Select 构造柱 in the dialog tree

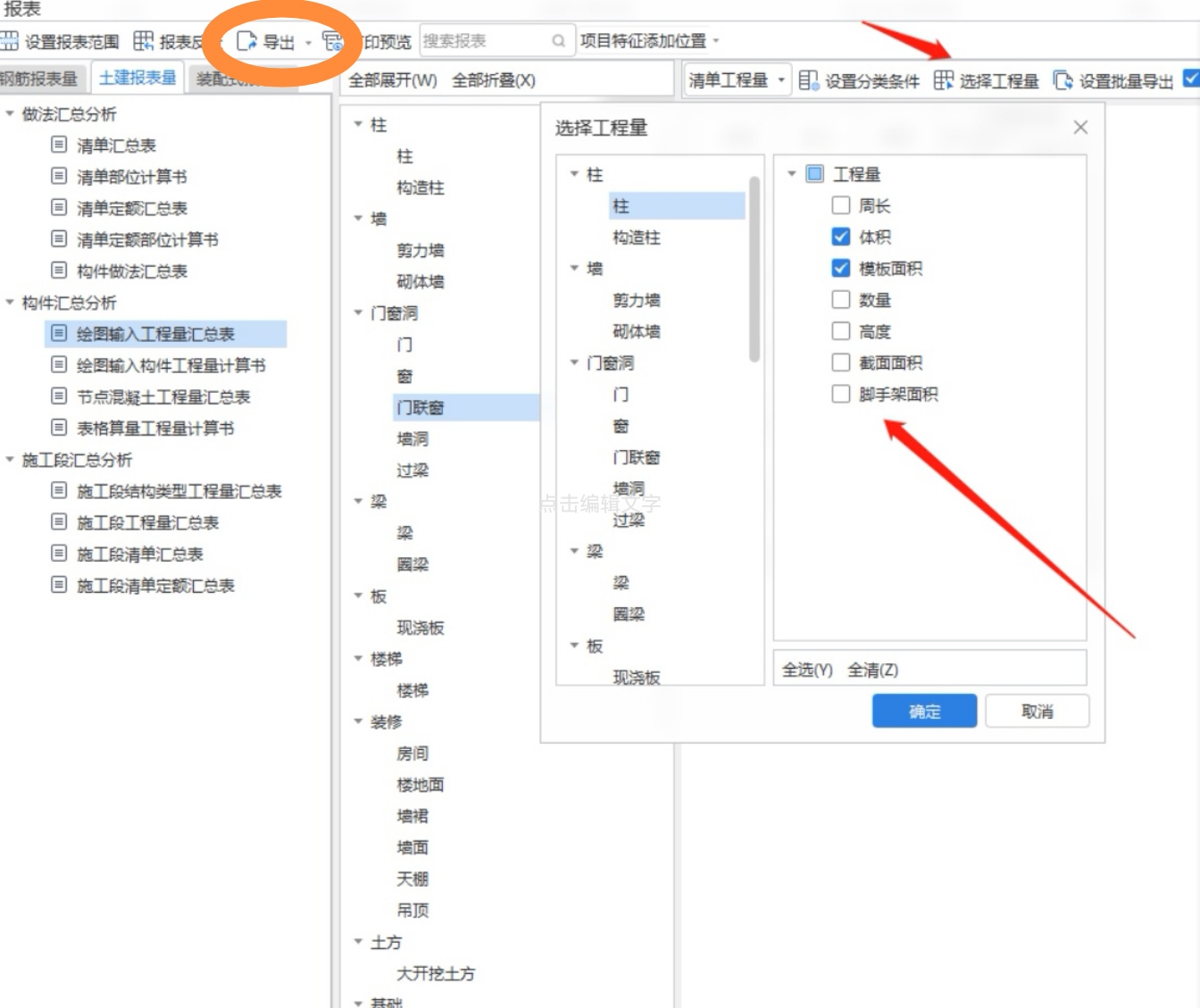(x=637, y=237)
